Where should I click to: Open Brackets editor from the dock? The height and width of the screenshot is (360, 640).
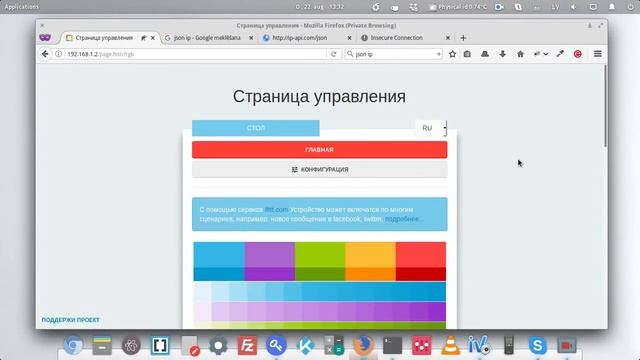[x=160, y=345]
